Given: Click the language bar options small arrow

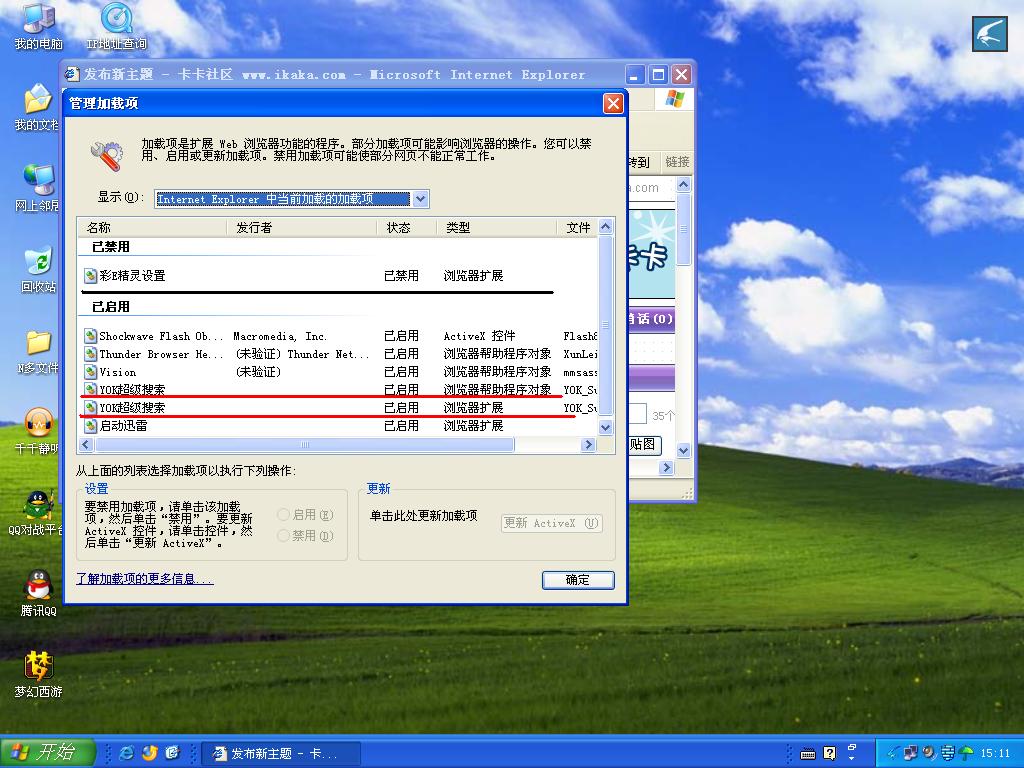Looking at the screenshot, I should (852, 759).
